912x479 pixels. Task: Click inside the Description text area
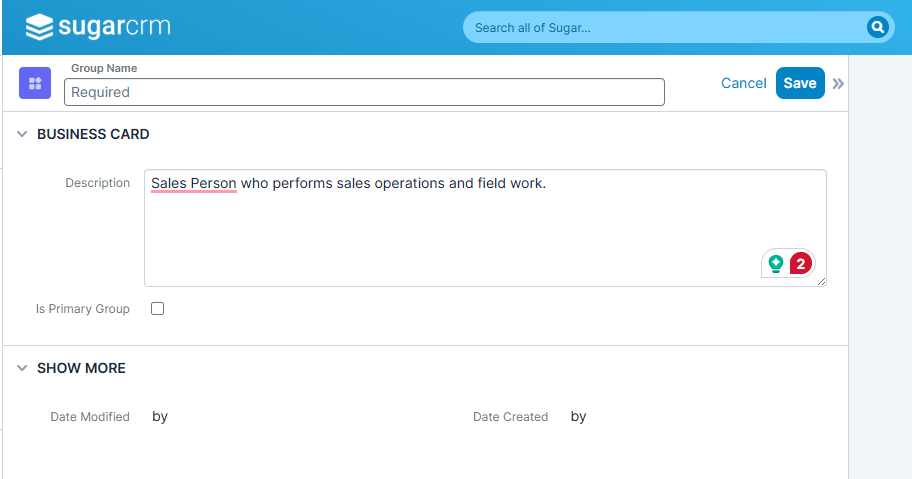(485, 228)
